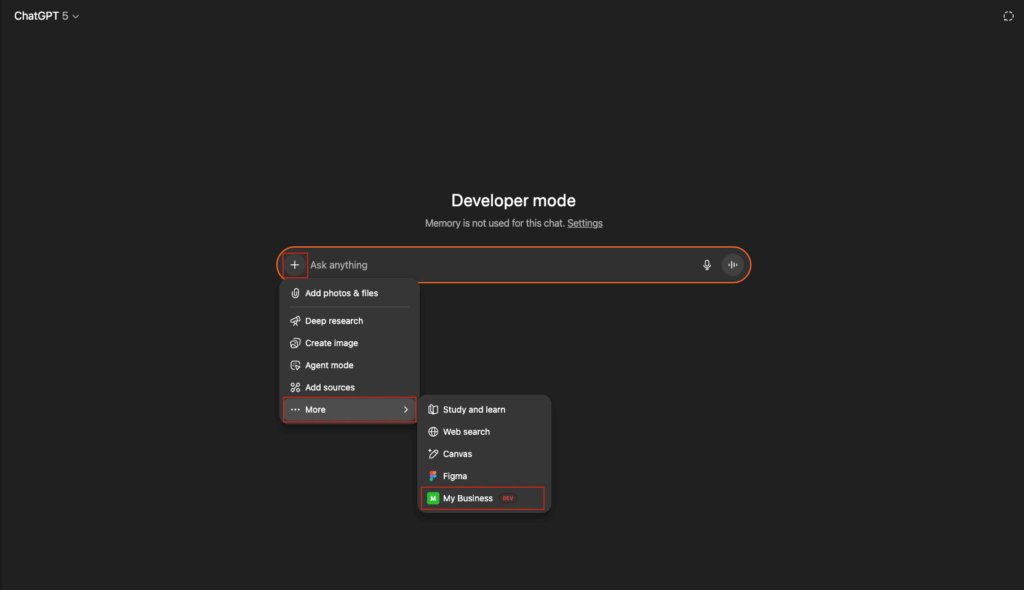This screenshot has height=590, width=1024.
Task: Open the ChatGPT 5 model selector dropdown
Action: point(46,16)
